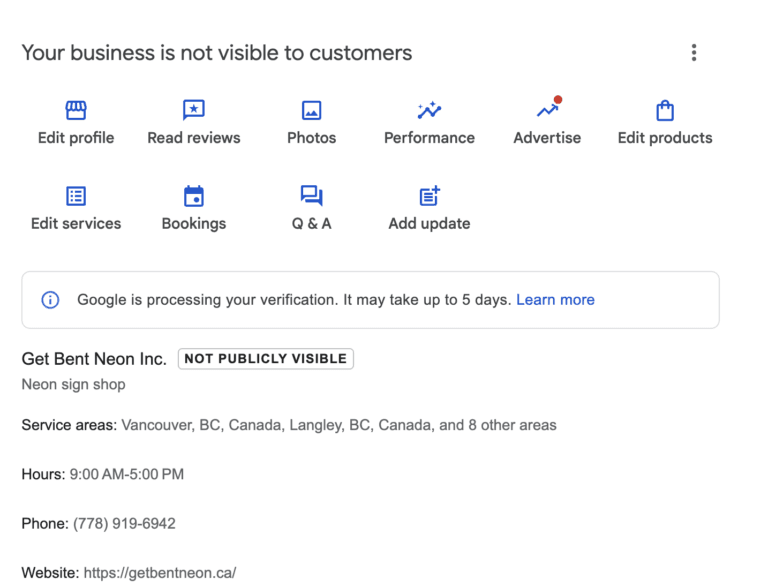The width and height of the screenshot is (768, 587).
Task: Open the Photos icon
Action: [311, 110]
